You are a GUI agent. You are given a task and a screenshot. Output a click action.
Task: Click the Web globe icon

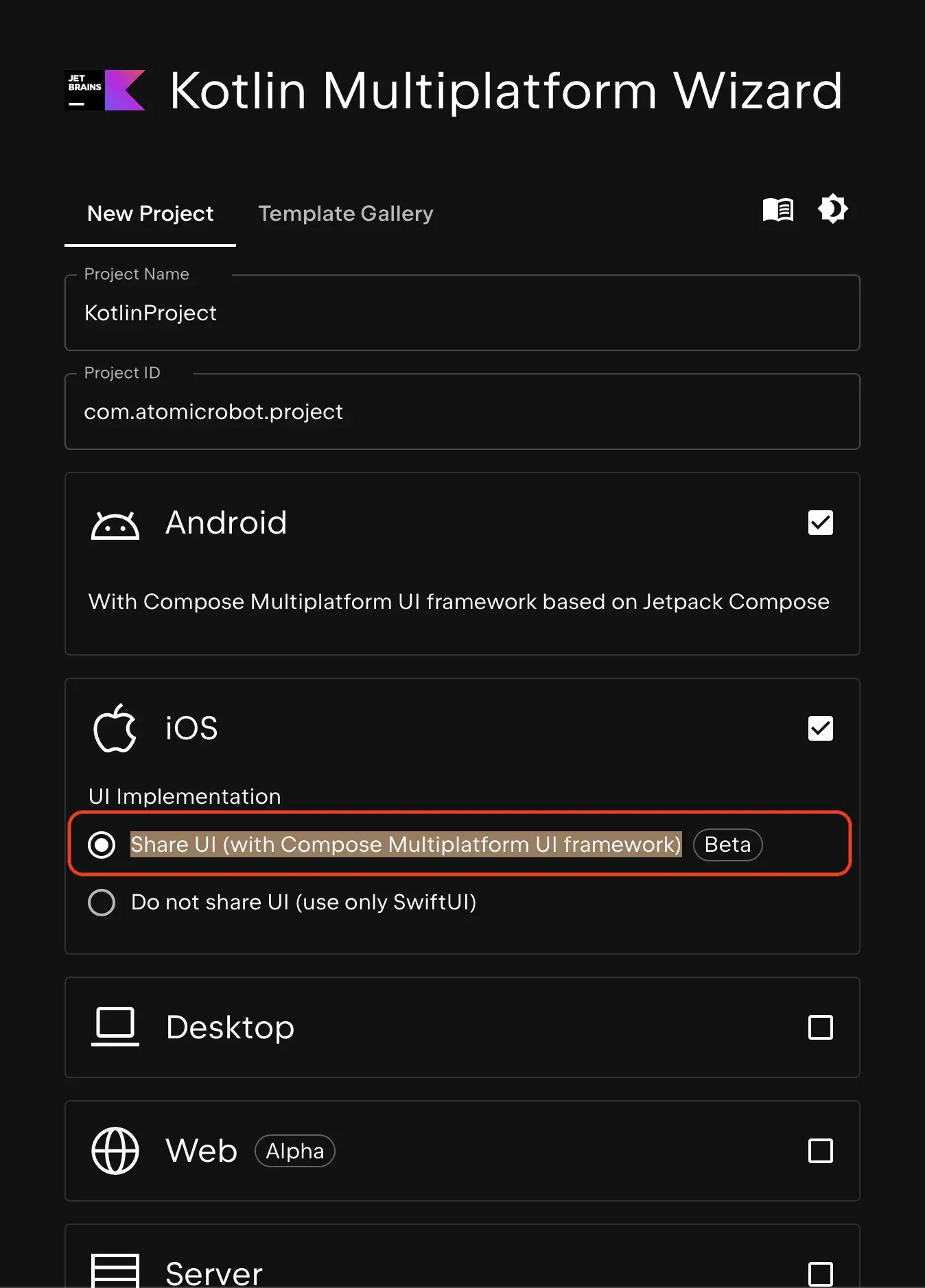tap(115, 1151)
